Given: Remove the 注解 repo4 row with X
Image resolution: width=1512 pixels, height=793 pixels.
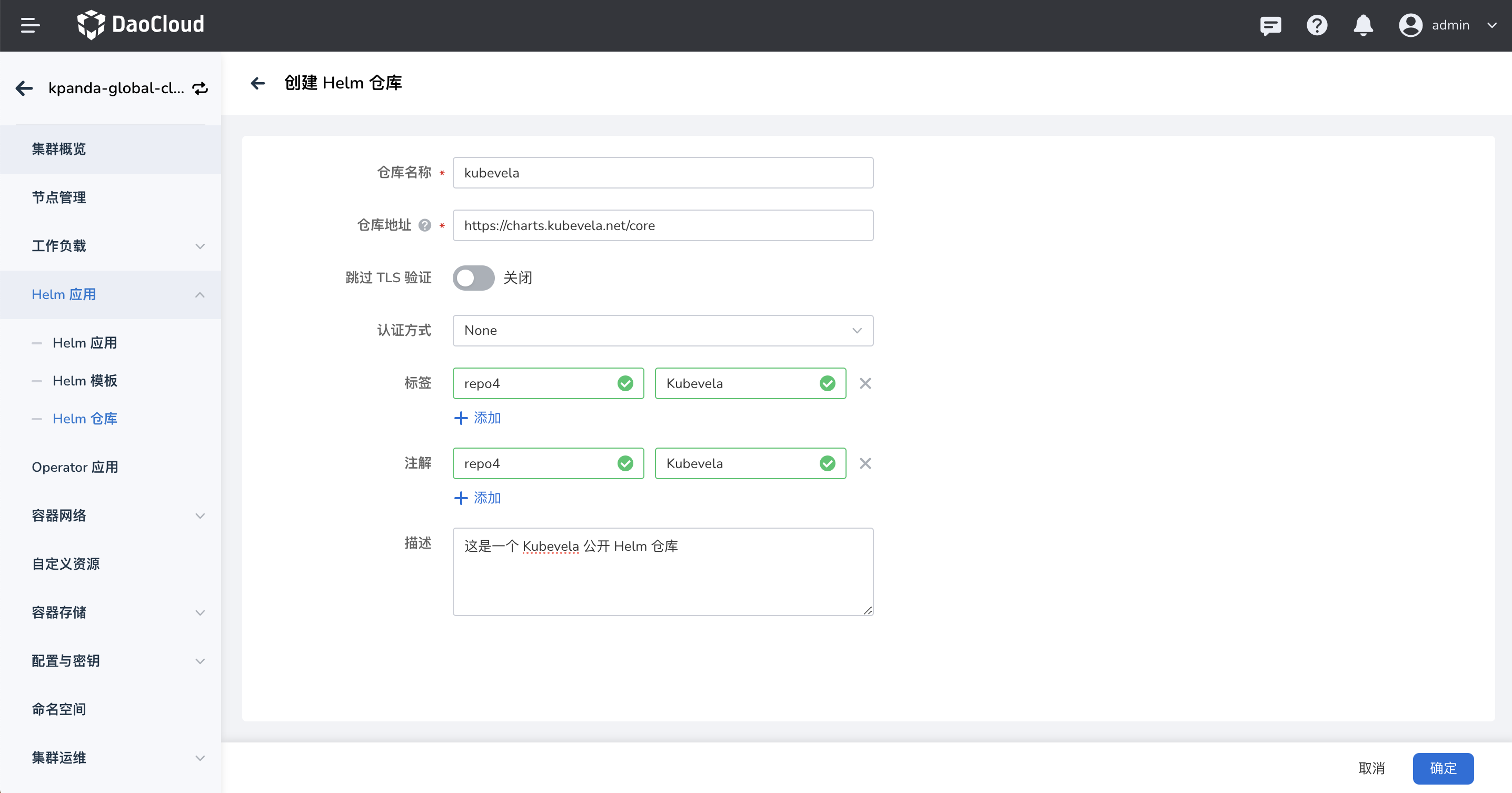Looking at the screenshot, I should (x=864, y=464).
